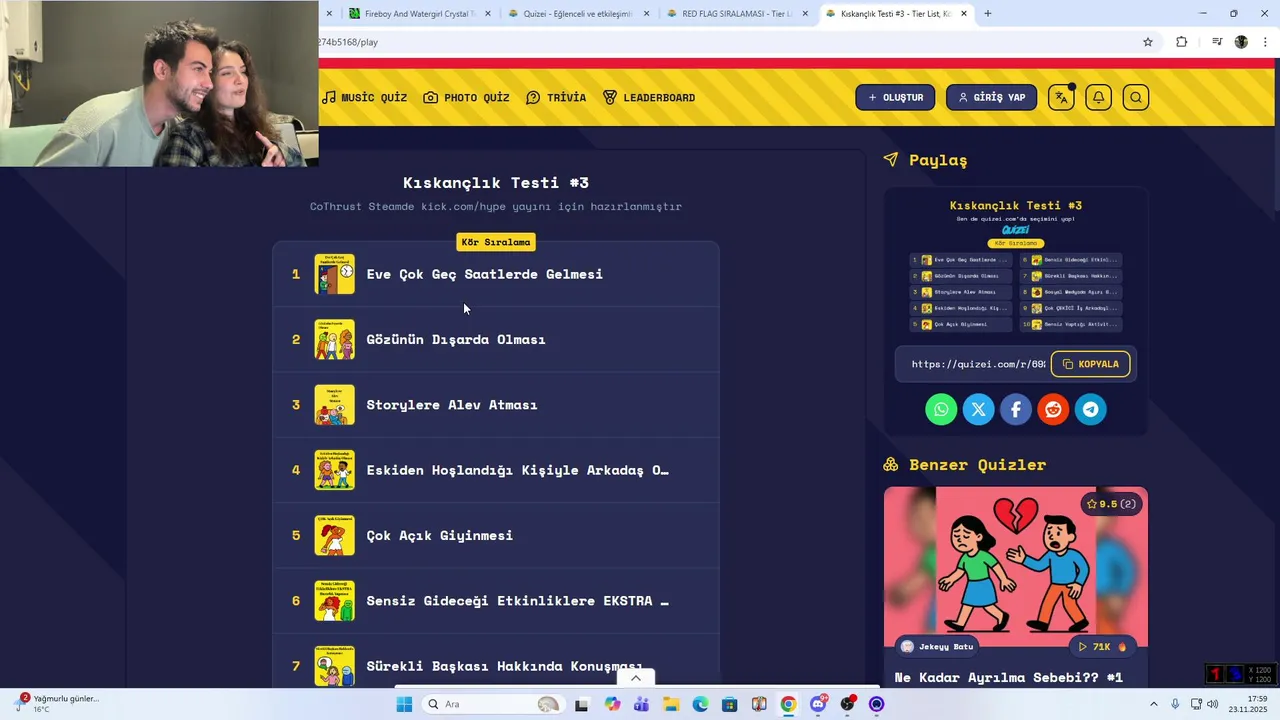
Task: Select row Eskiden Hoşlandığı Kişiyle Arkadaş
Action: 496,470
